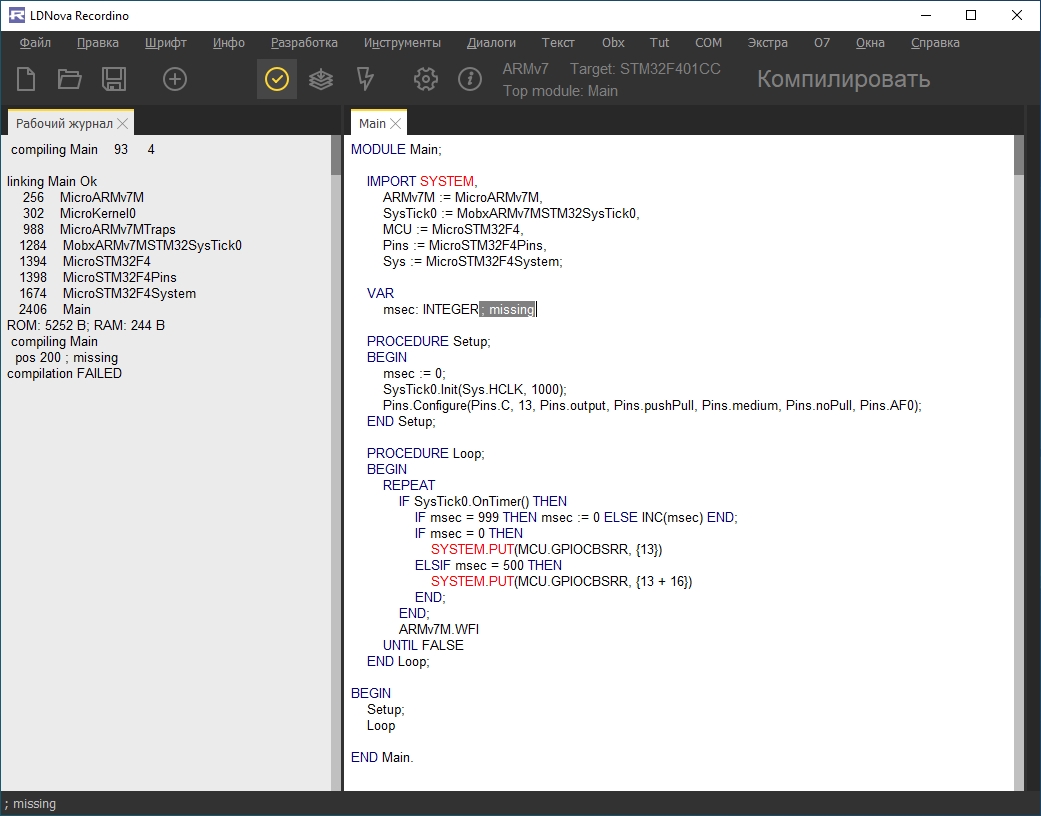
Task: Click the info circle icon
Action: (470, 79)
